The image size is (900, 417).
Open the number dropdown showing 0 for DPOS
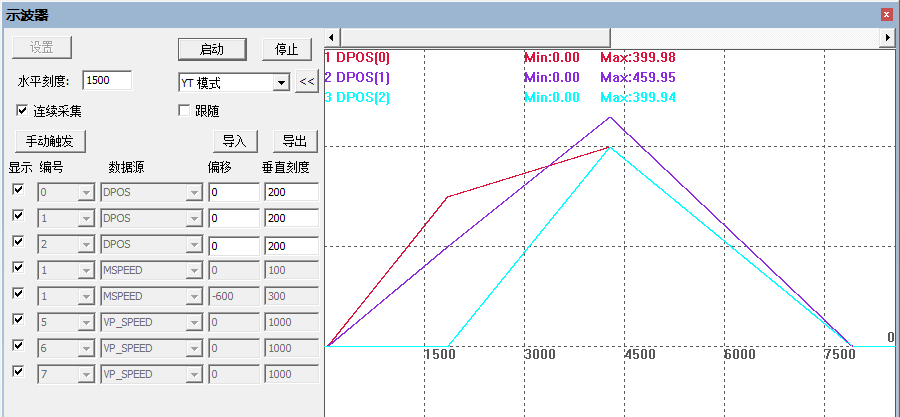tap(86, 193)
